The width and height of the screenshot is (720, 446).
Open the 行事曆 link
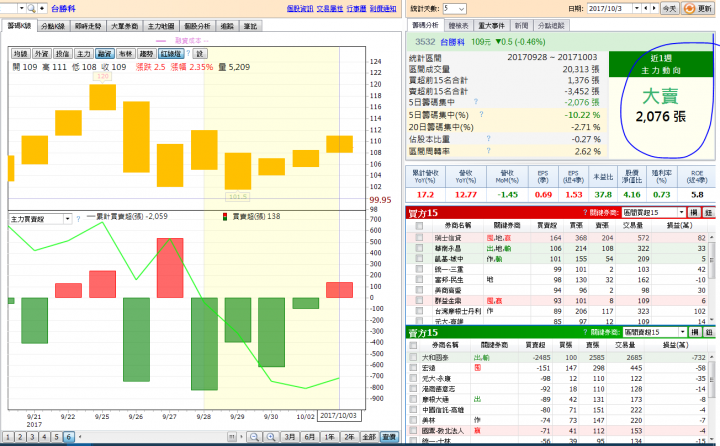[356, 8]
